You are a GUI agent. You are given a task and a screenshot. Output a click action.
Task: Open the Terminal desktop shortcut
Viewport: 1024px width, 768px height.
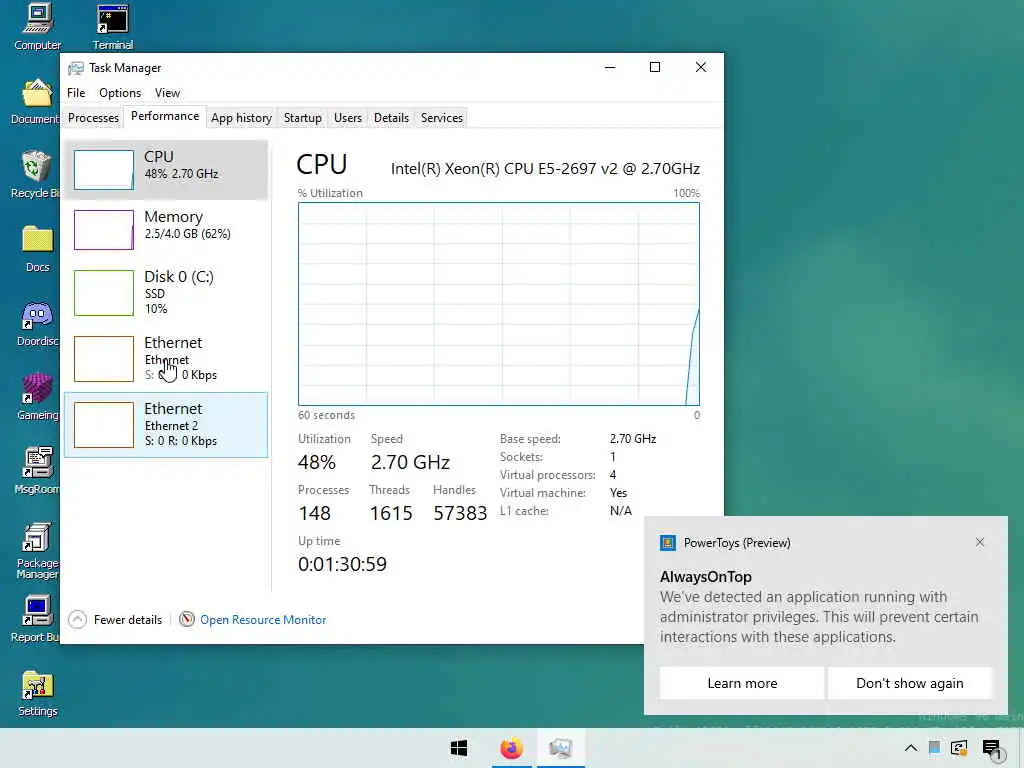[112, 26]
